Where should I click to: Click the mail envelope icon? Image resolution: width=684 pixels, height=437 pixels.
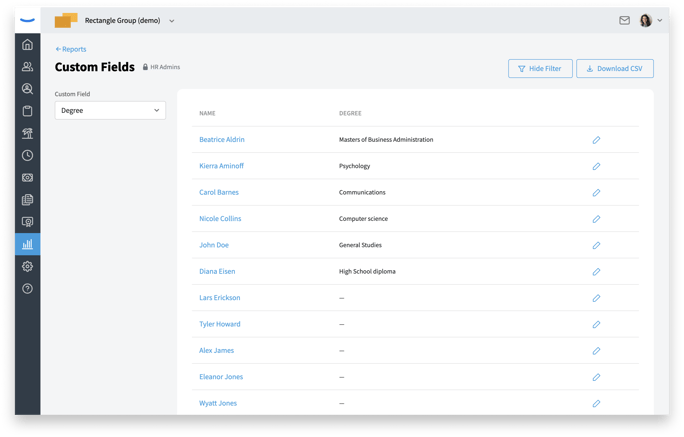(624, 20)
